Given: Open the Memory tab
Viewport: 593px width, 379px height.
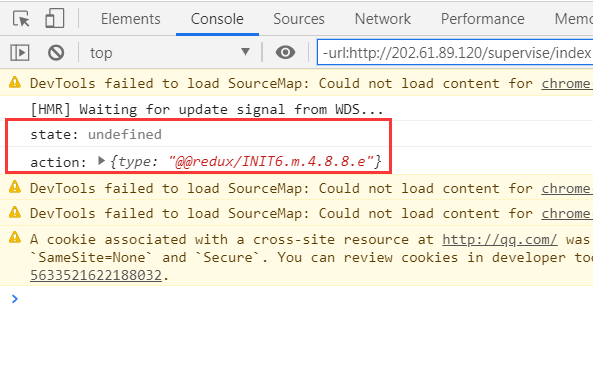Looking at the screenshot, I should click(x=574, y=19).
